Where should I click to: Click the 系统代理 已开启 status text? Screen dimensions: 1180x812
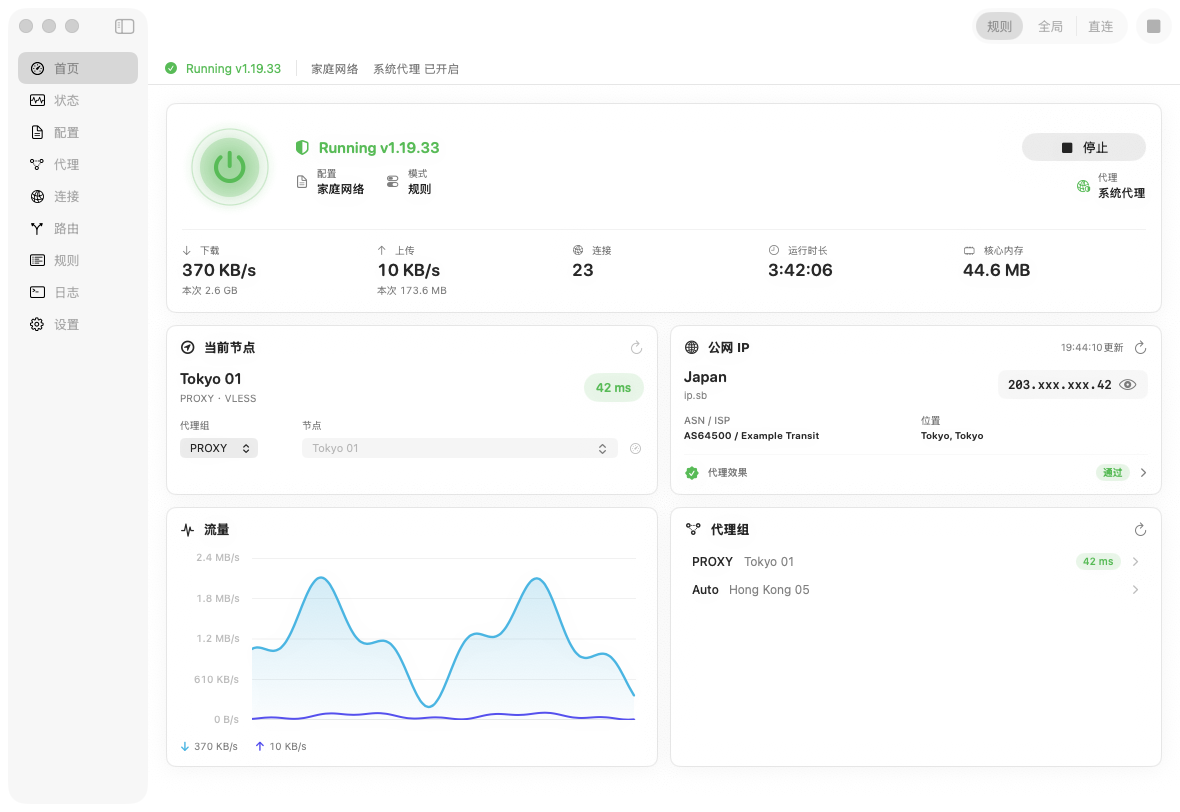coord(416,68)
